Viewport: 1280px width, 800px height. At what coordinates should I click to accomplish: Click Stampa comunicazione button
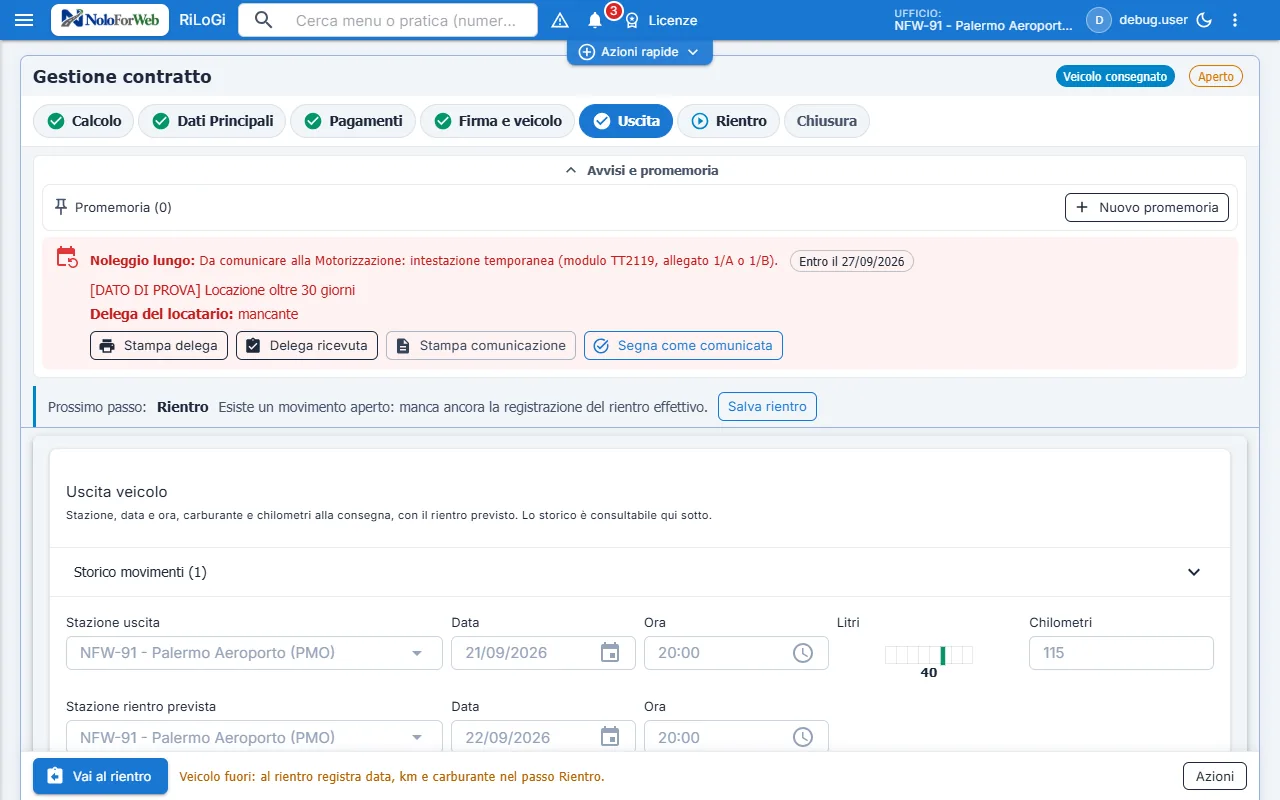[481, 345]
